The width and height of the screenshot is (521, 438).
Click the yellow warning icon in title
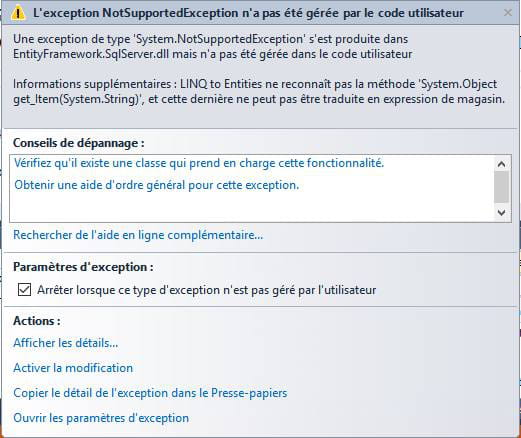18,13
